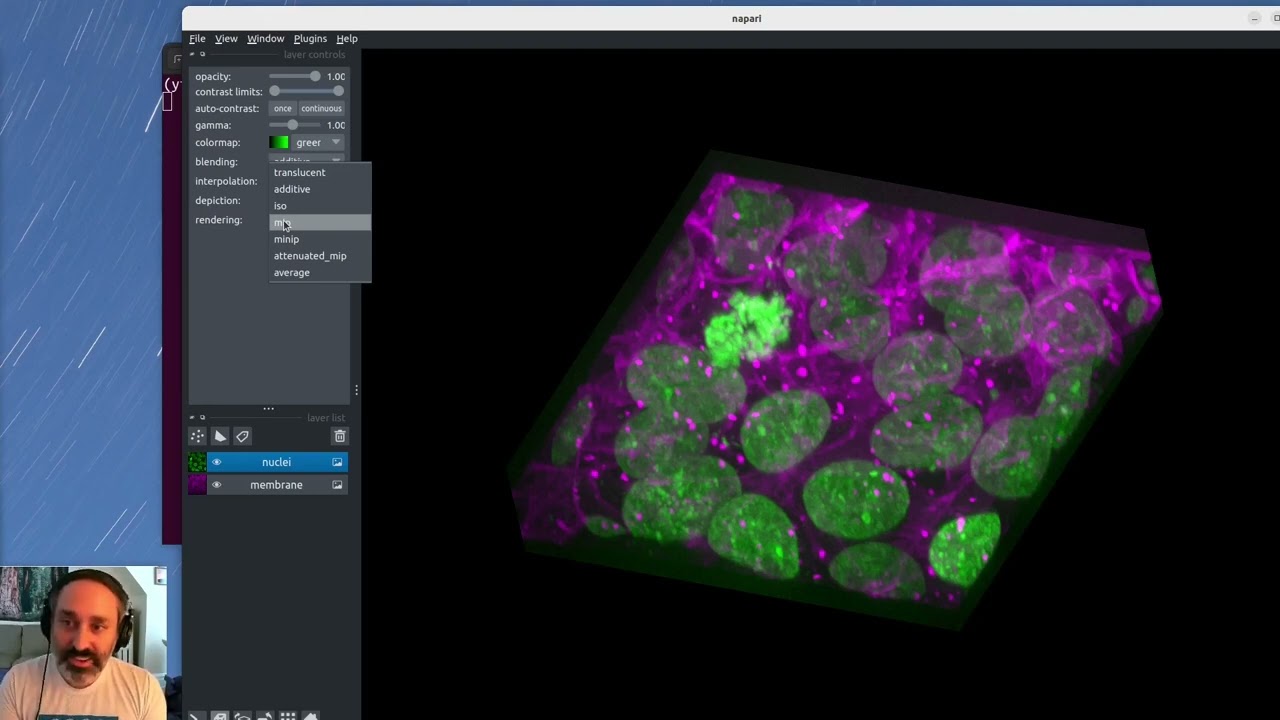This screenshot has height=720, width=1280.
Task: Toggle the 2D/3D display cube icon
Action: click(x=219, y=716)
